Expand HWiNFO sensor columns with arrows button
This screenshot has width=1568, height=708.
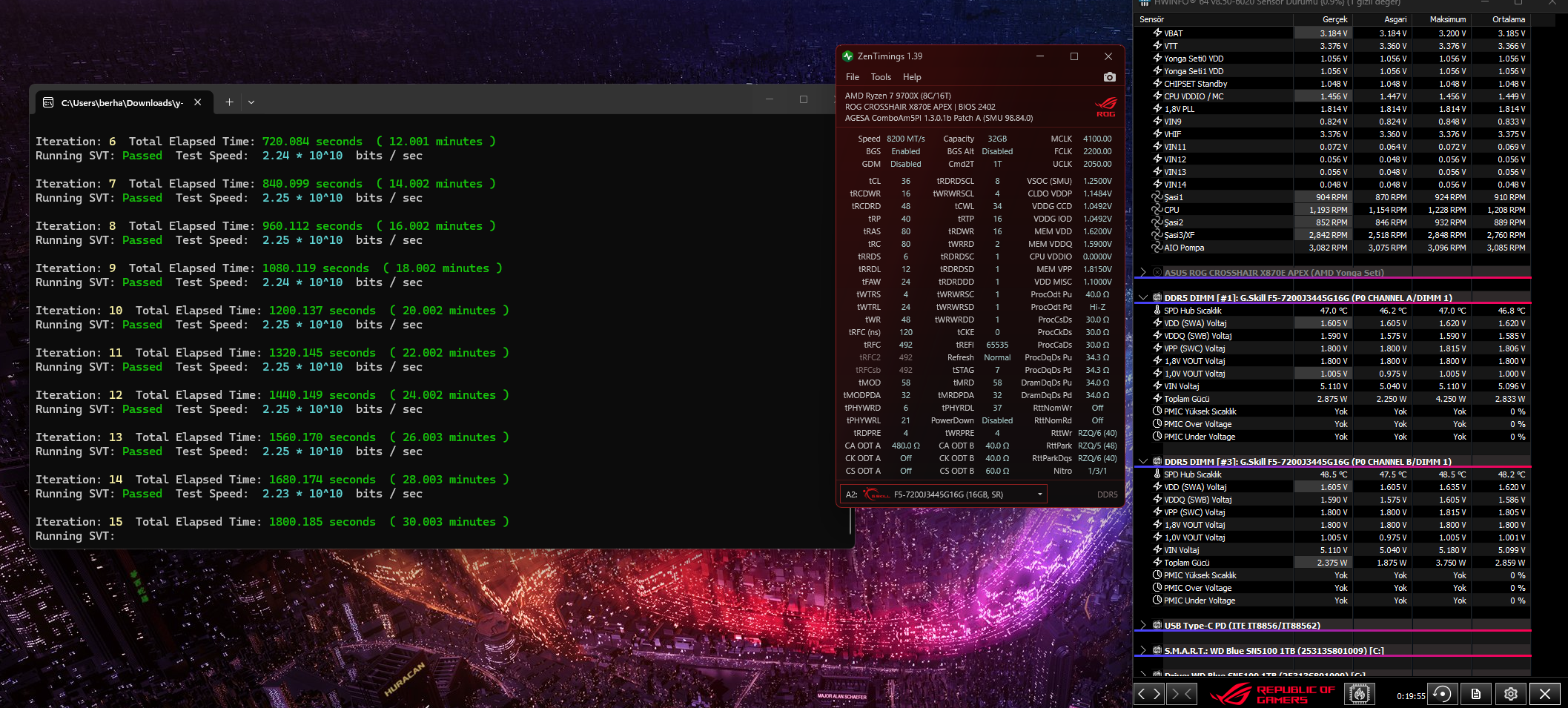(x=1149, y=694)
